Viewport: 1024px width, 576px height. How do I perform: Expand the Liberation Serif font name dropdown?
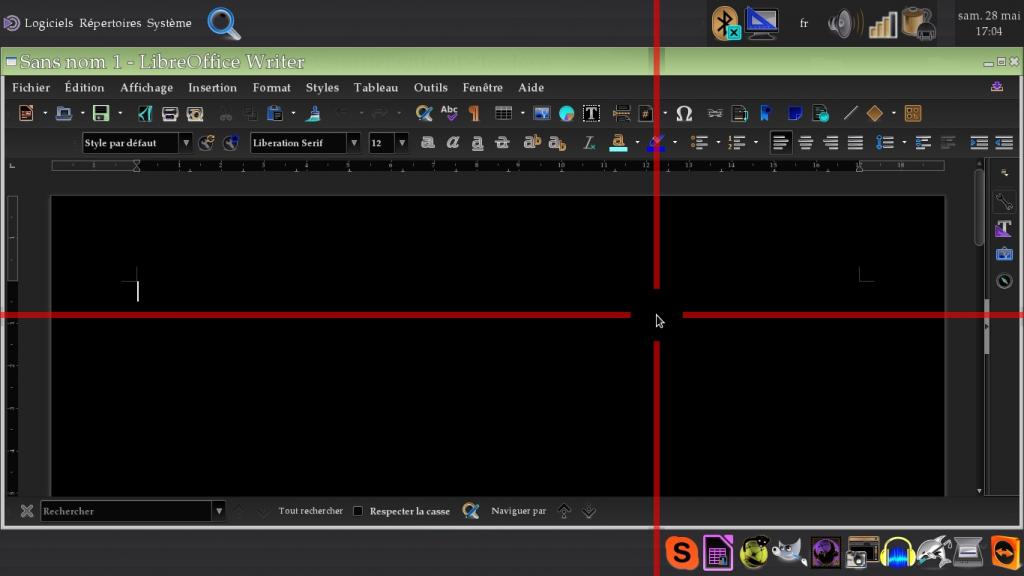coord(354,143)
